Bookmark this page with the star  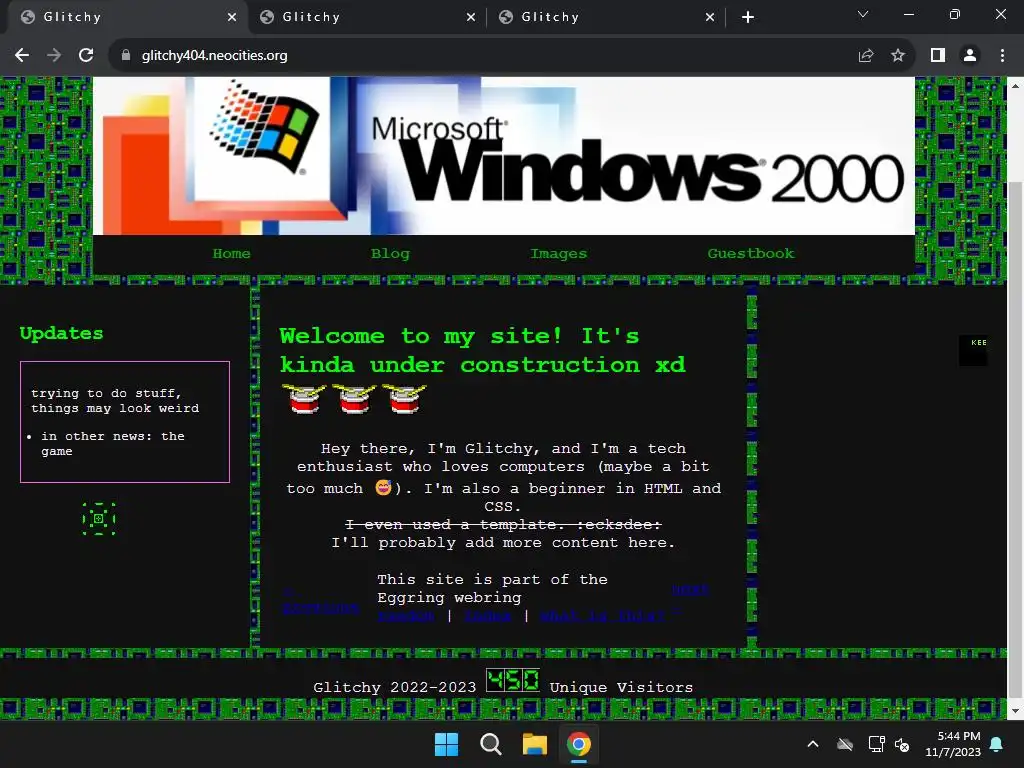(x=898, y=56)
